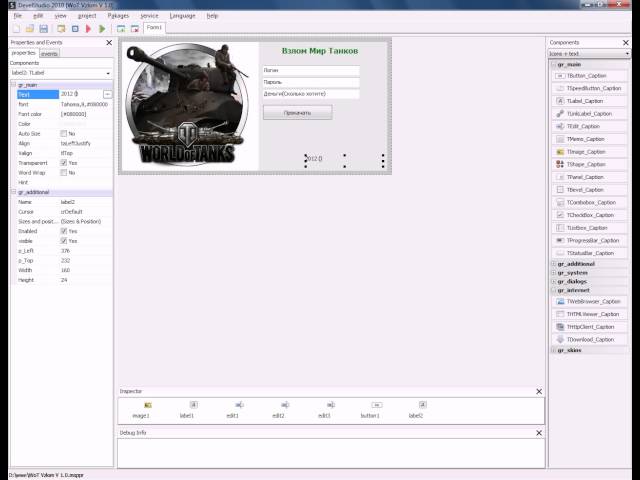
Task: Select image1 in the Inspector
Action: tap(141, 409)
